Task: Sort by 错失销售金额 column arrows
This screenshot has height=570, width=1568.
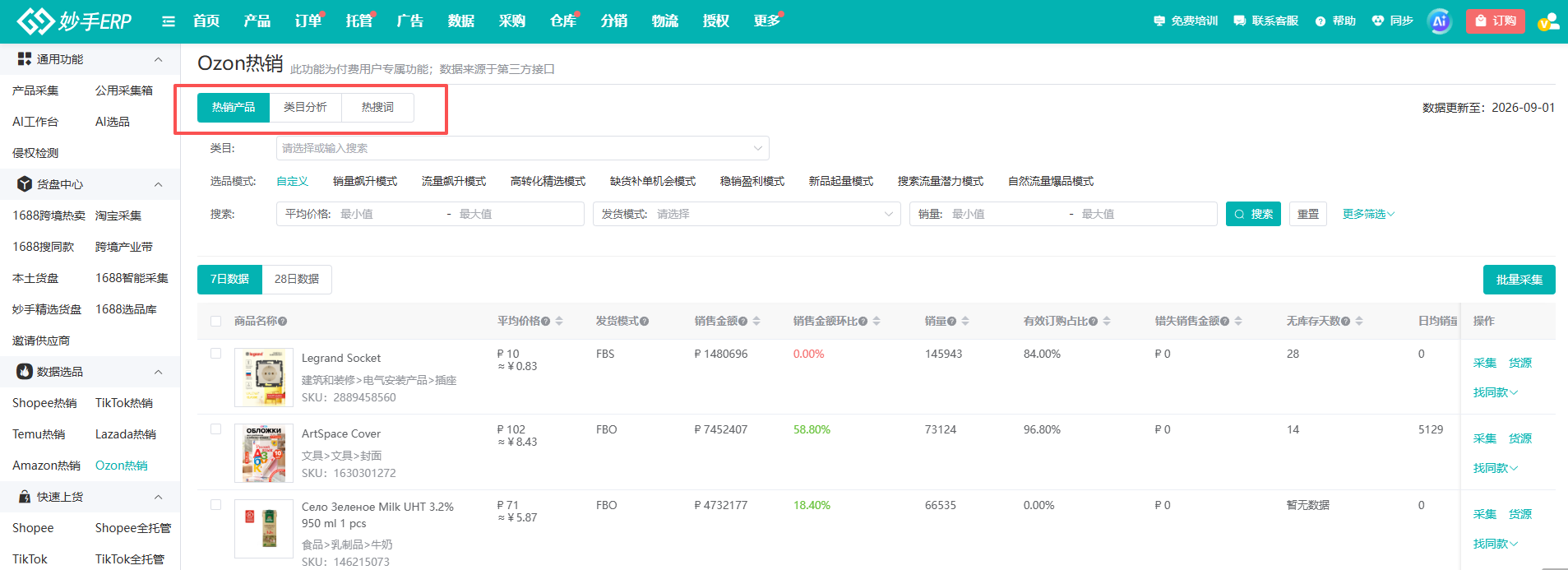Action: [1238, 321]
